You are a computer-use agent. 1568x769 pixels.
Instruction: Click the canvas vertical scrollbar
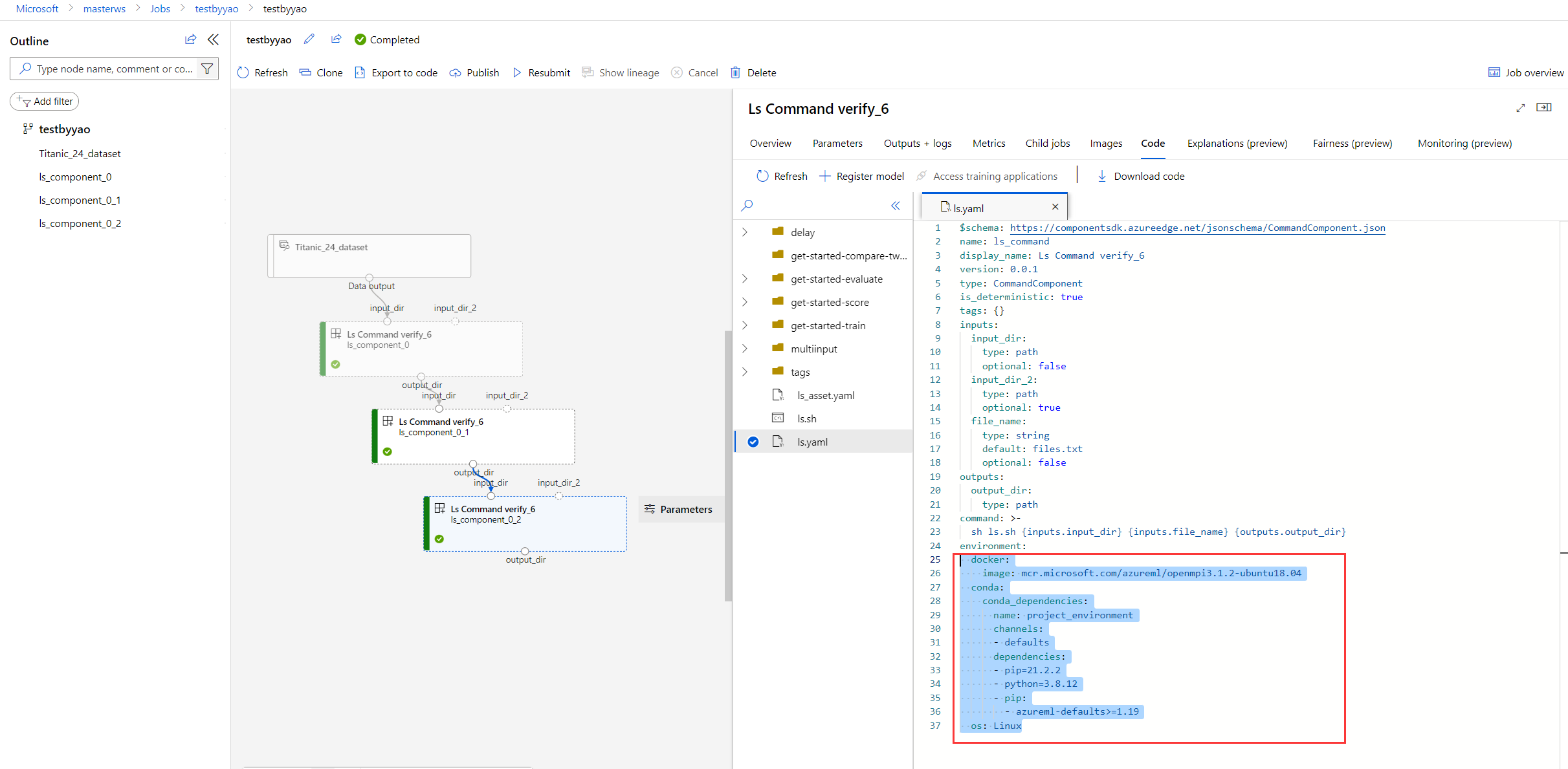pyautogui.click(x=728, y=466)
